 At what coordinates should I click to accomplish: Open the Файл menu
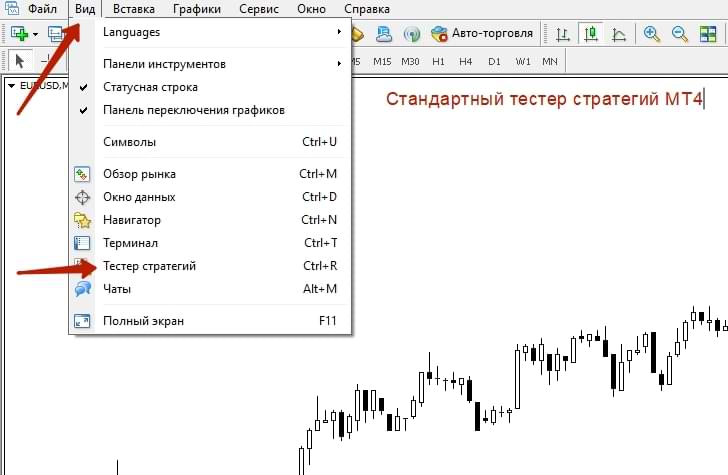(x=42, y=8)
